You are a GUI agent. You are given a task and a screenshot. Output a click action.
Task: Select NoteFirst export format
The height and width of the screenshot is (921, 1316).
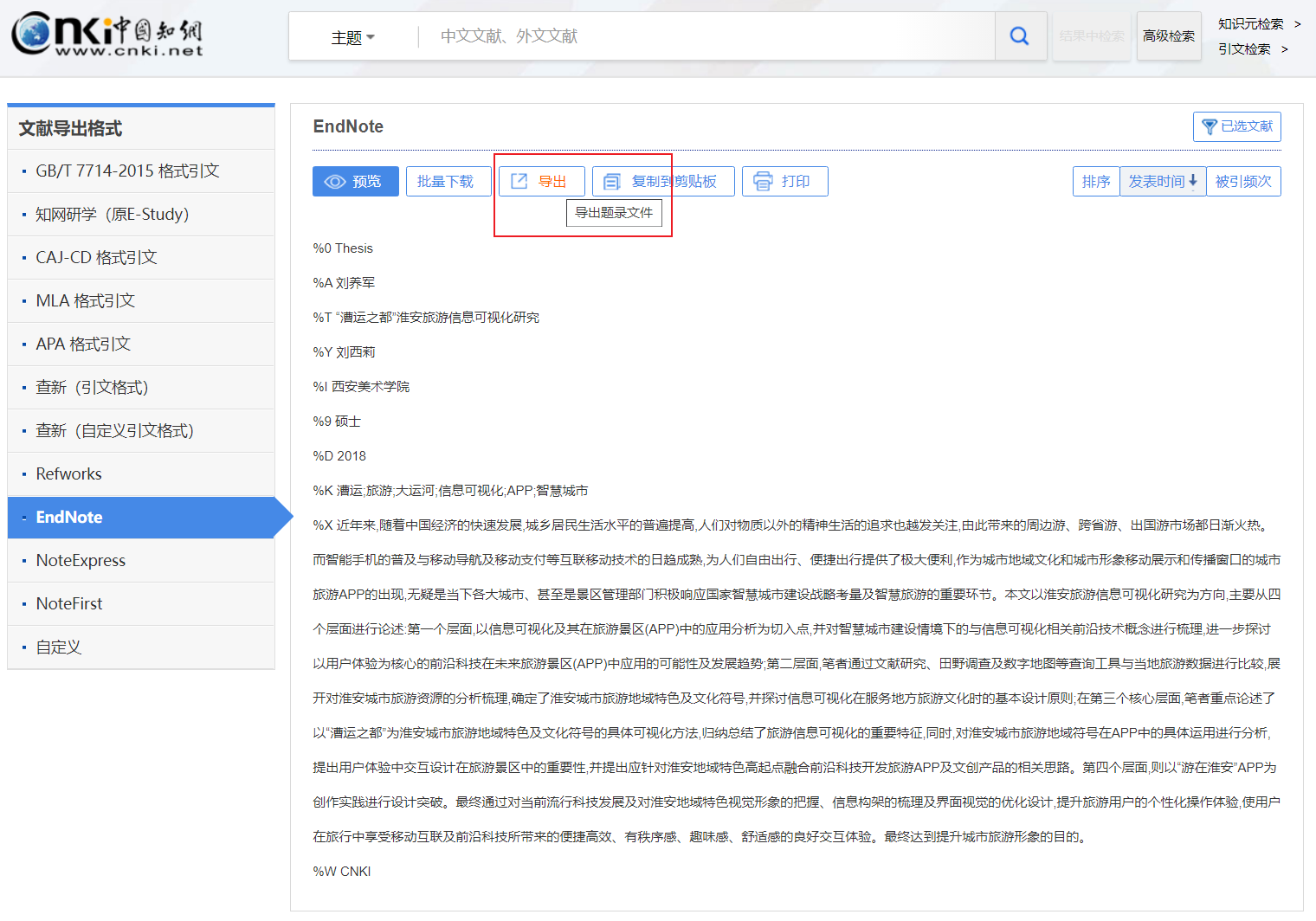(x=141, y=603)
